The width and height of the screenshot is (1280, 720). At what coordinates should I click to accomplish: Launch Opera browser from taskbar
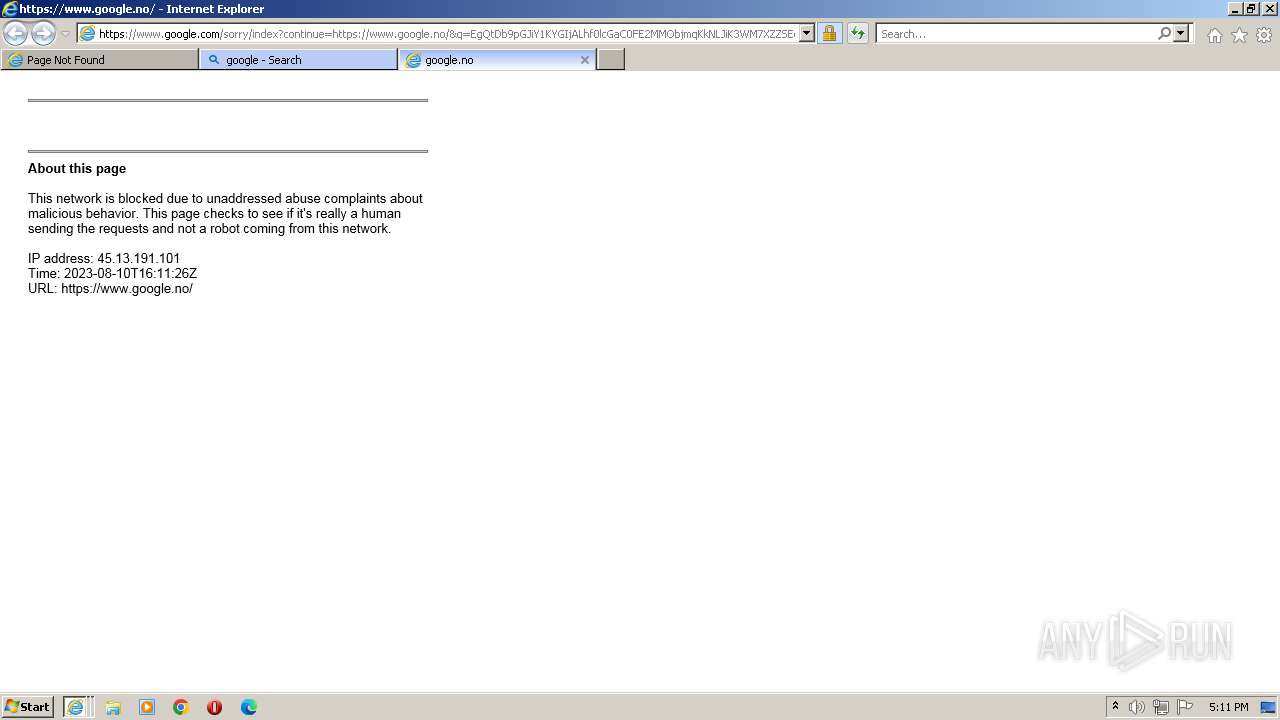coord(214,707)
